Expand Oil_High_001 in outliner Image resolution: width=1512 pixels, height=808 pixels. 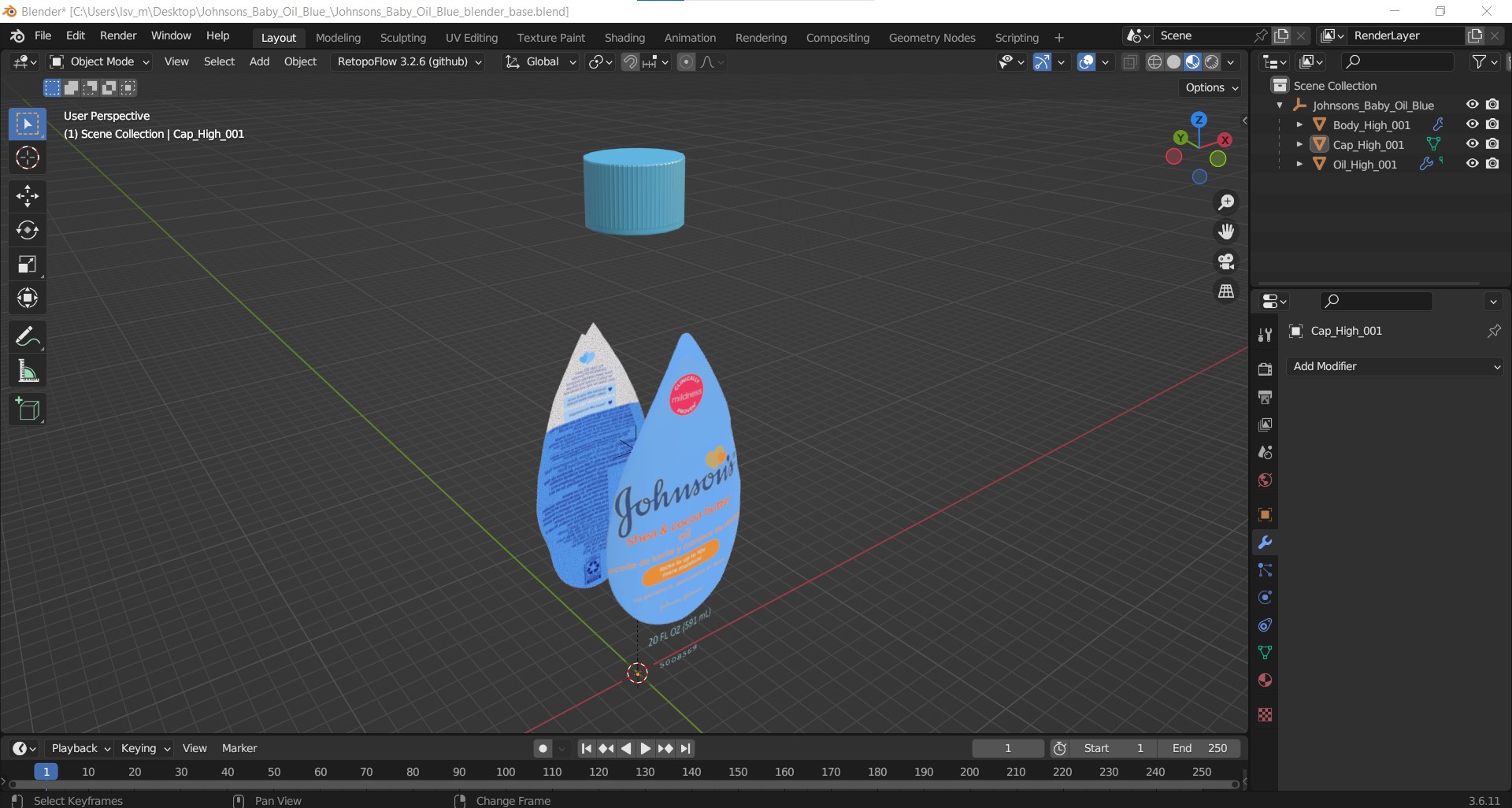[1299, 164]
